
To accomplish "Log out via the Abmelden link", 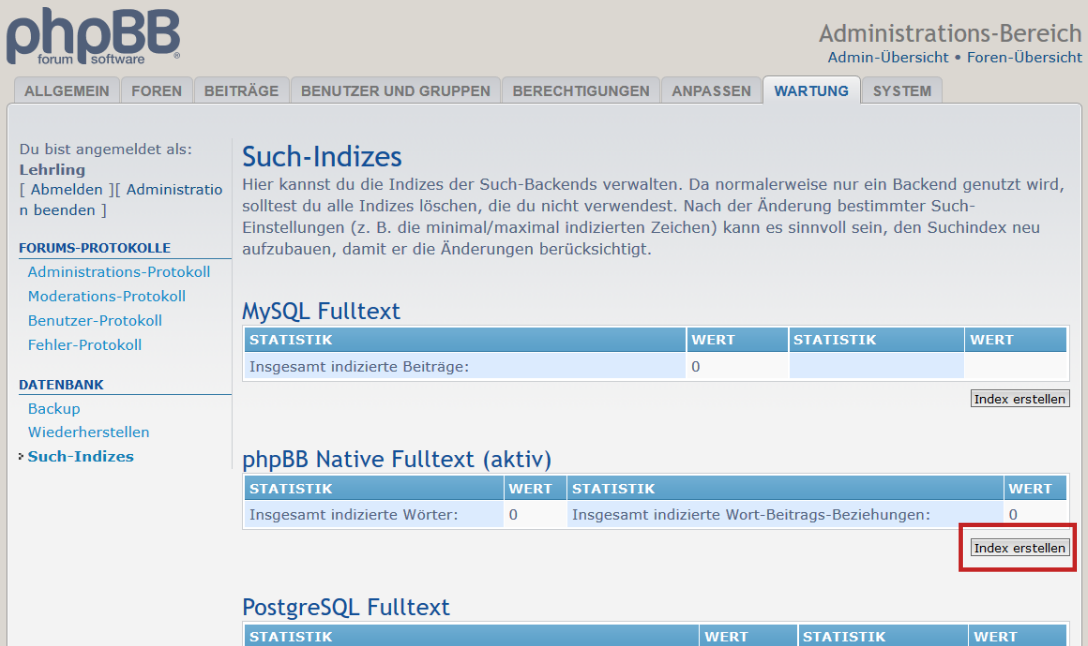I will (67, 189).
